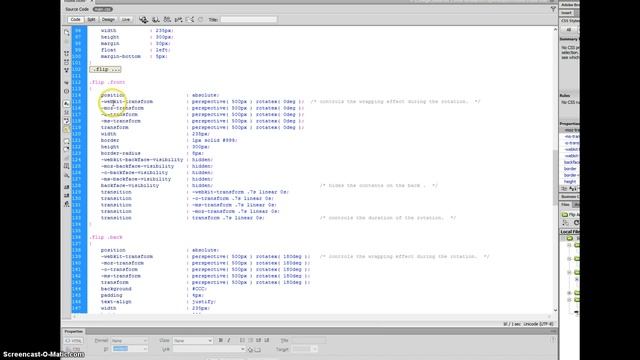Image resolution: width=640 pixels, height=360 pixels.
Task: Click Collapse Selection icon
Action: tap(67, 62)
